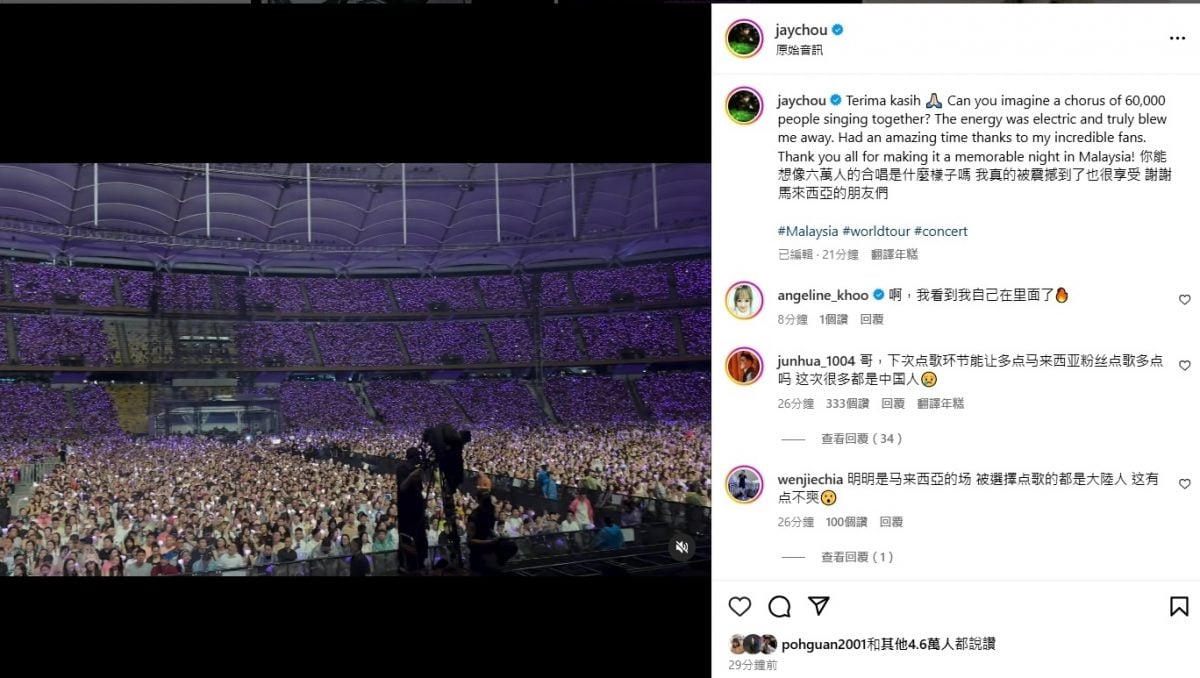View angeline_khoo's profile avatar
The height and width of the screenshot is (678, 1200).
point(744,300)
